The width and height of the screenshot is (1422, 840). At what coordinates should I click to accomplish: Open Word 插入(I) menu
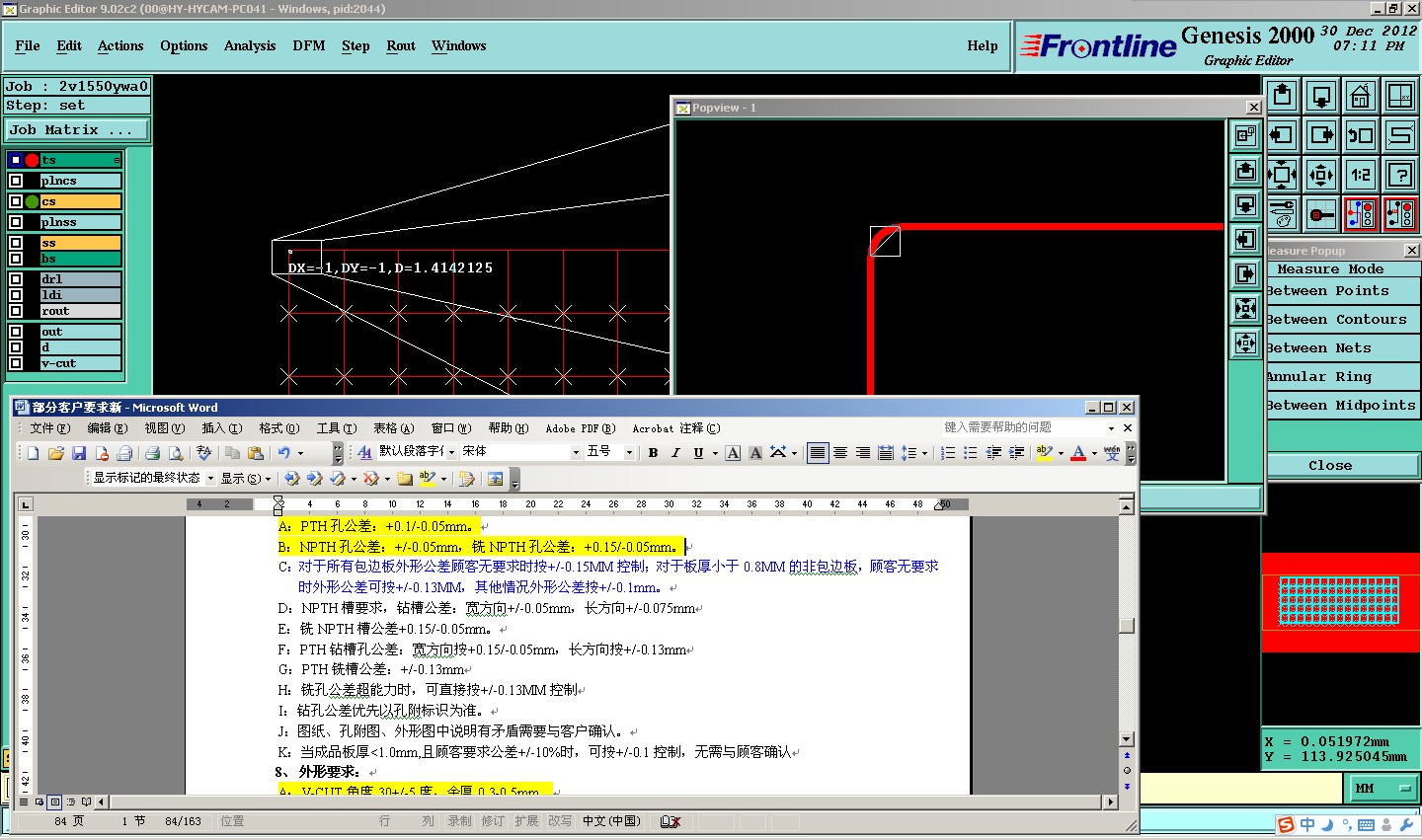[x=221, y=428]
